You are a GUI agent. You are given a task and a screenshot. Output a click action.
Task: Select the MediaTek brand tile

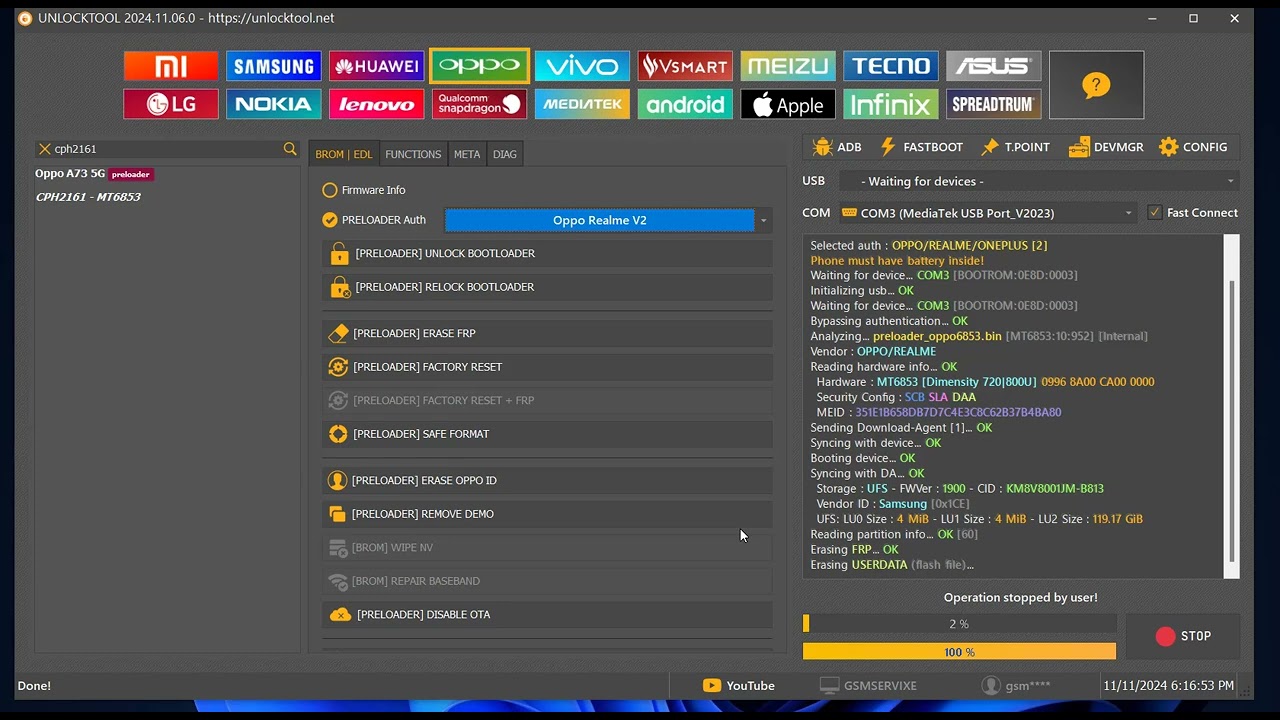pyautogui.click(x=582, y=104)
